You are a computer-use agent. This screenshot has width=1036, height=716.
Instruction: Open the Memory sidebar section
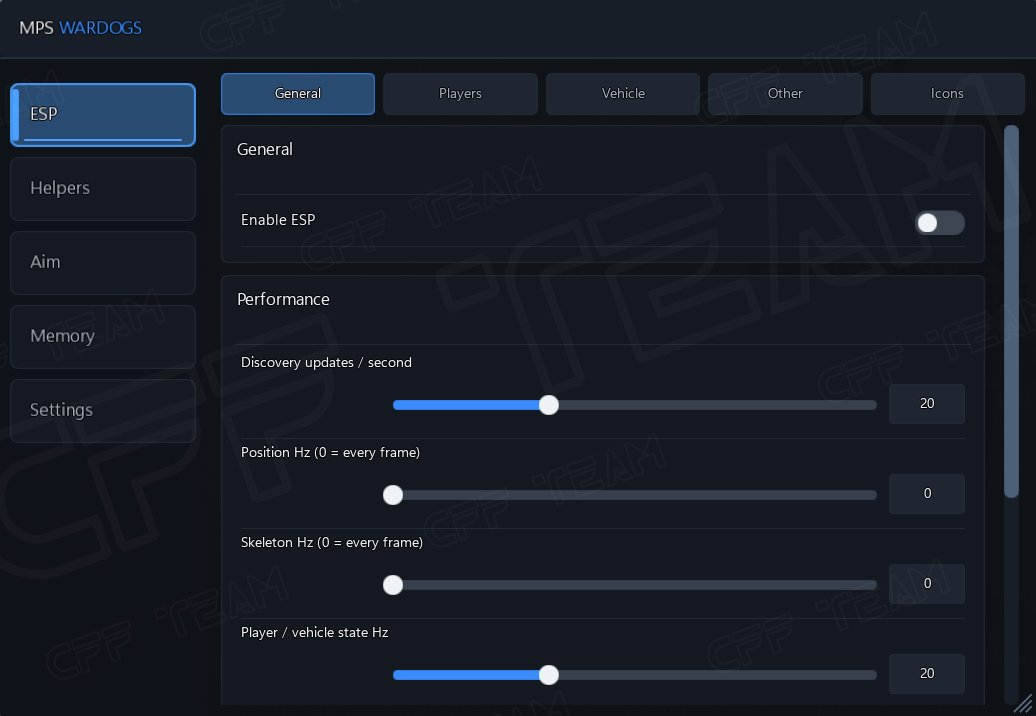[103, 337]
